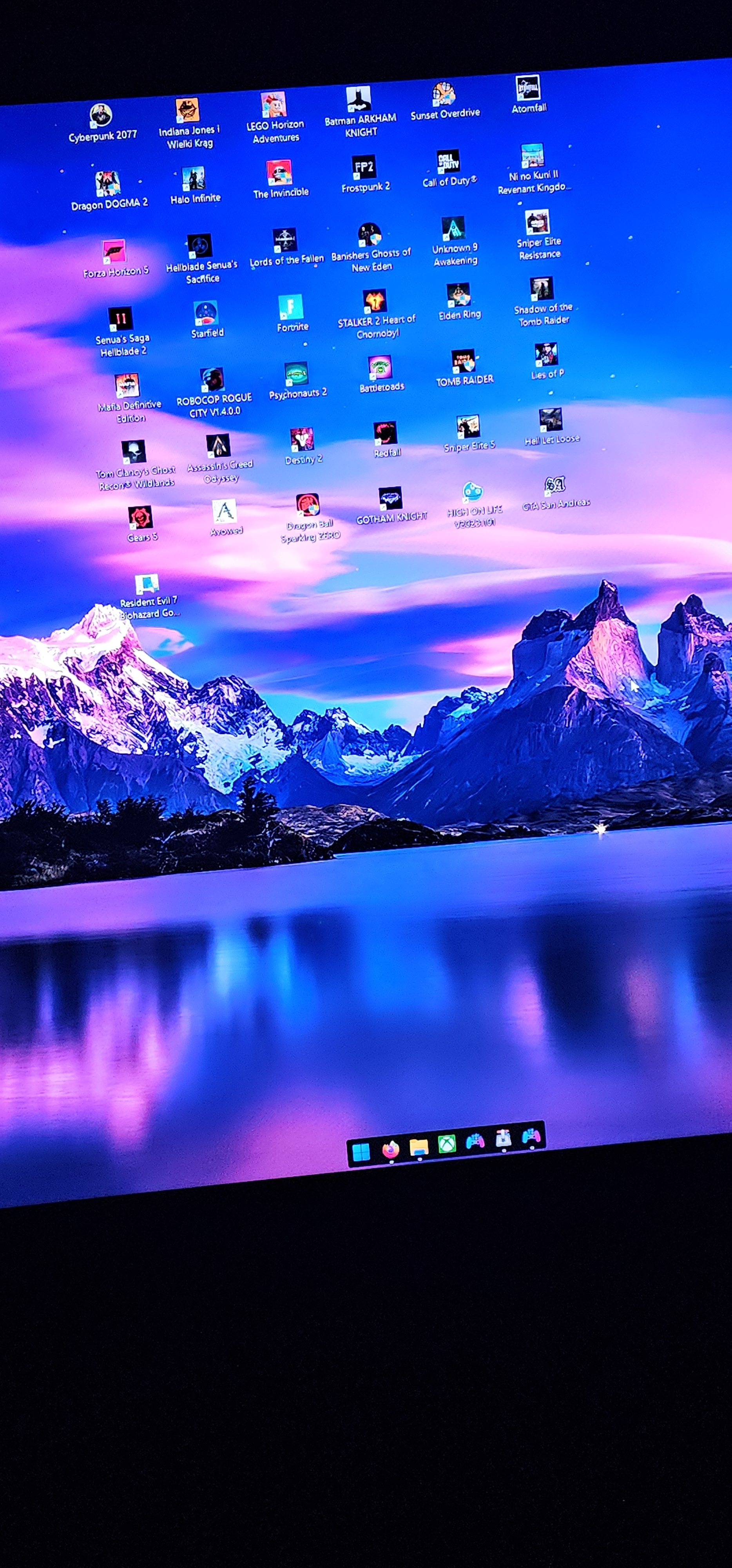
Task: Click the Avowed shortcut
Action: pyautogui.click(x=225, y=512)
